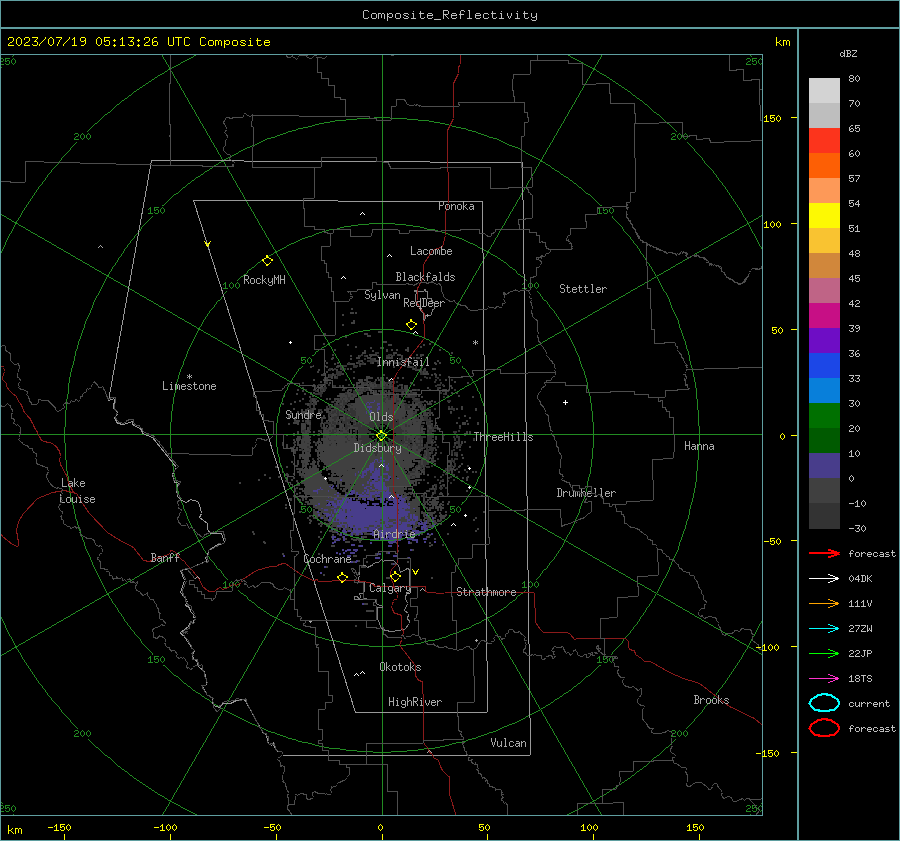Select the orange 57-60 dBZ color swatch
This screenshot has height=841, width=900.
[824, 166]
